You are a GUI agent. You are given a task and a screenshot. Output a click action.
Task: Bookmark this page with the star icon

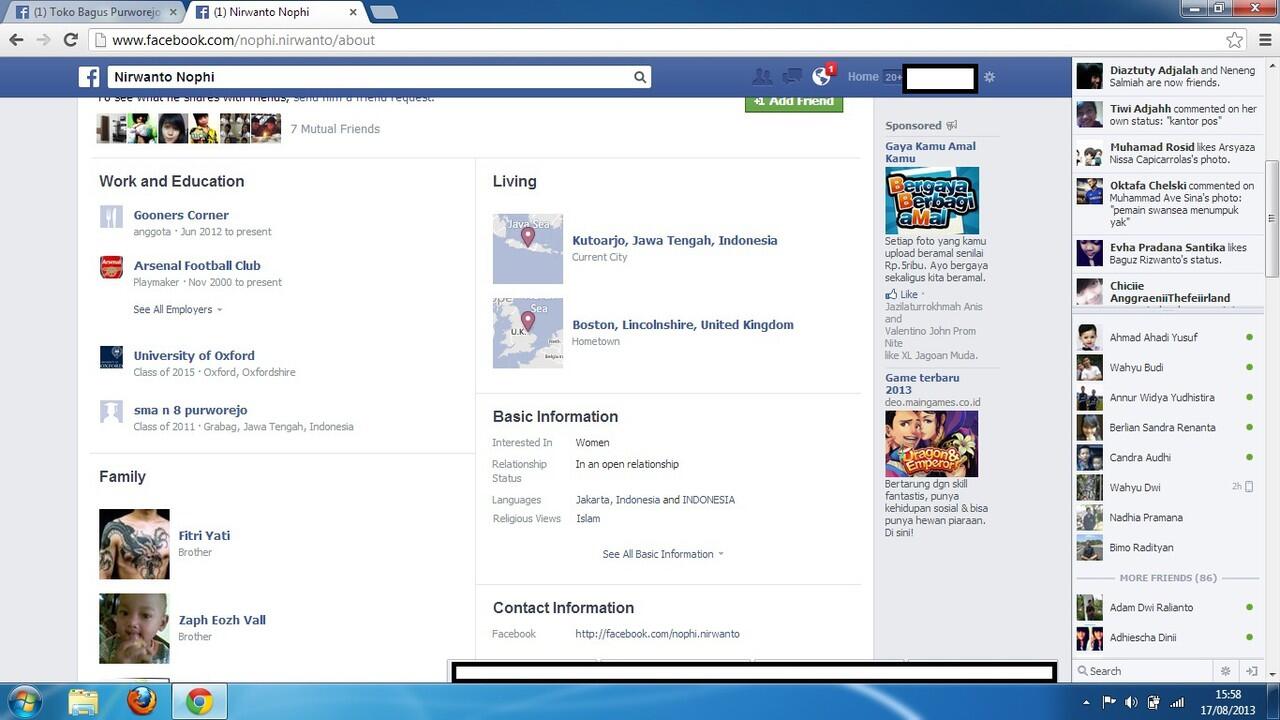pyautogui.click(x=1234, y=40)
